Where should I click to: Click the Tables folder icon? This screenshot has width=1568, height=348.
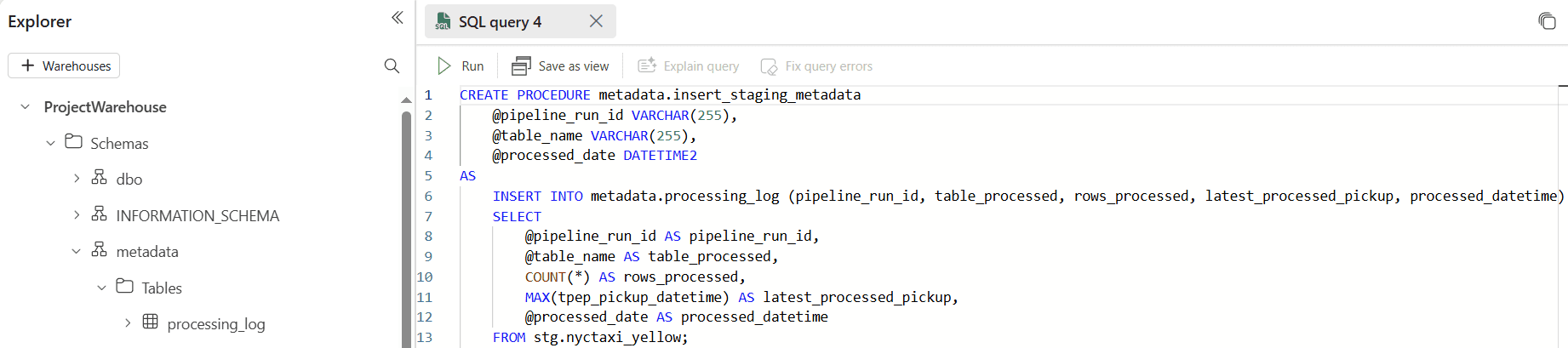pos(125,287)
